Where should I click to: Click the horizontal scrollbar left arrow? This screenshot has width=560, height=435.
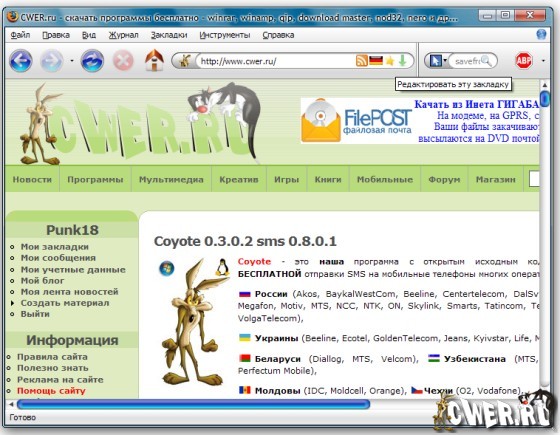11,404
